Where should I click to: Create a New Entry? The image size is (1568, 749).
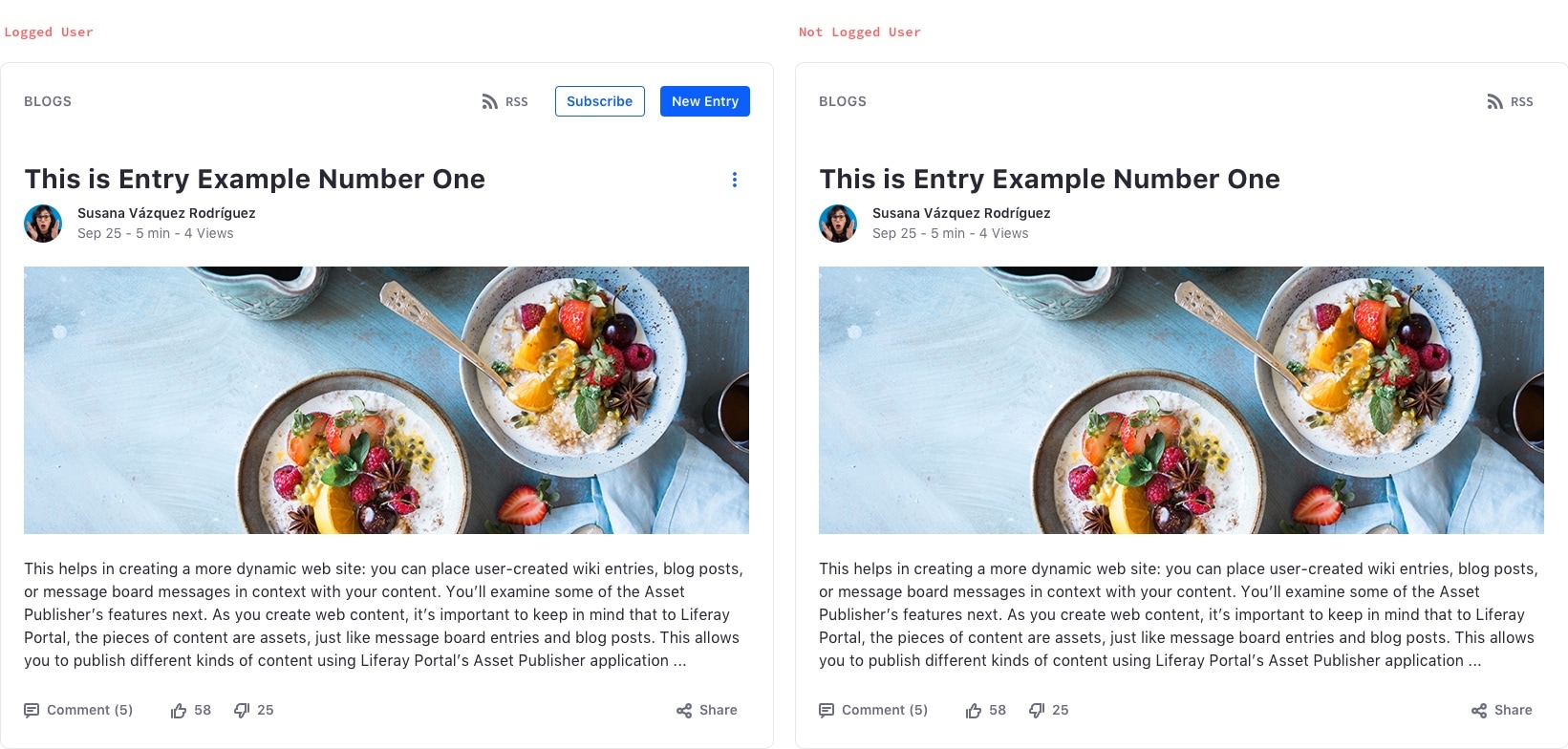(704, 101)
